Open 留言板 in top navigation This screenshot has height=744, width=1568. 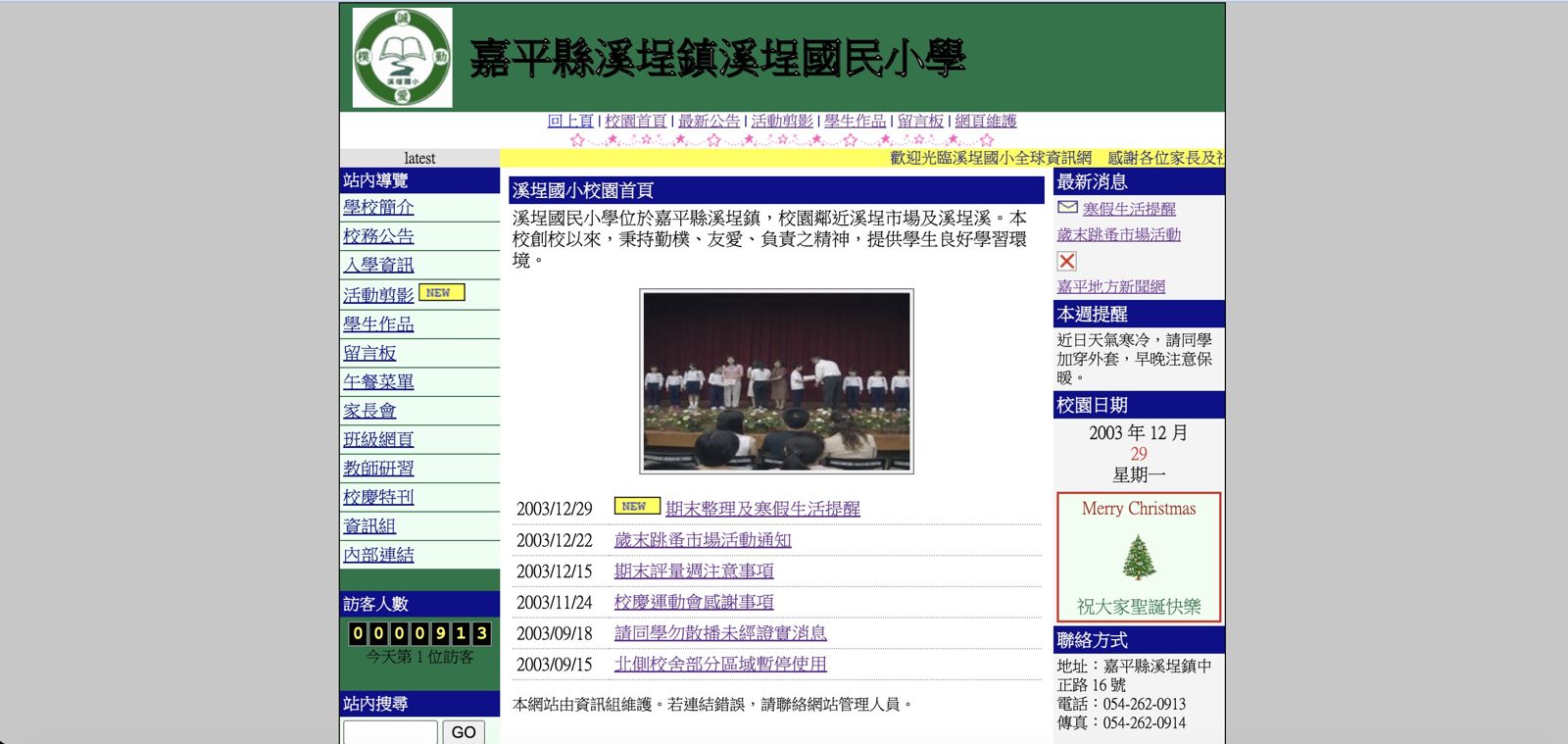pos(920,121)
